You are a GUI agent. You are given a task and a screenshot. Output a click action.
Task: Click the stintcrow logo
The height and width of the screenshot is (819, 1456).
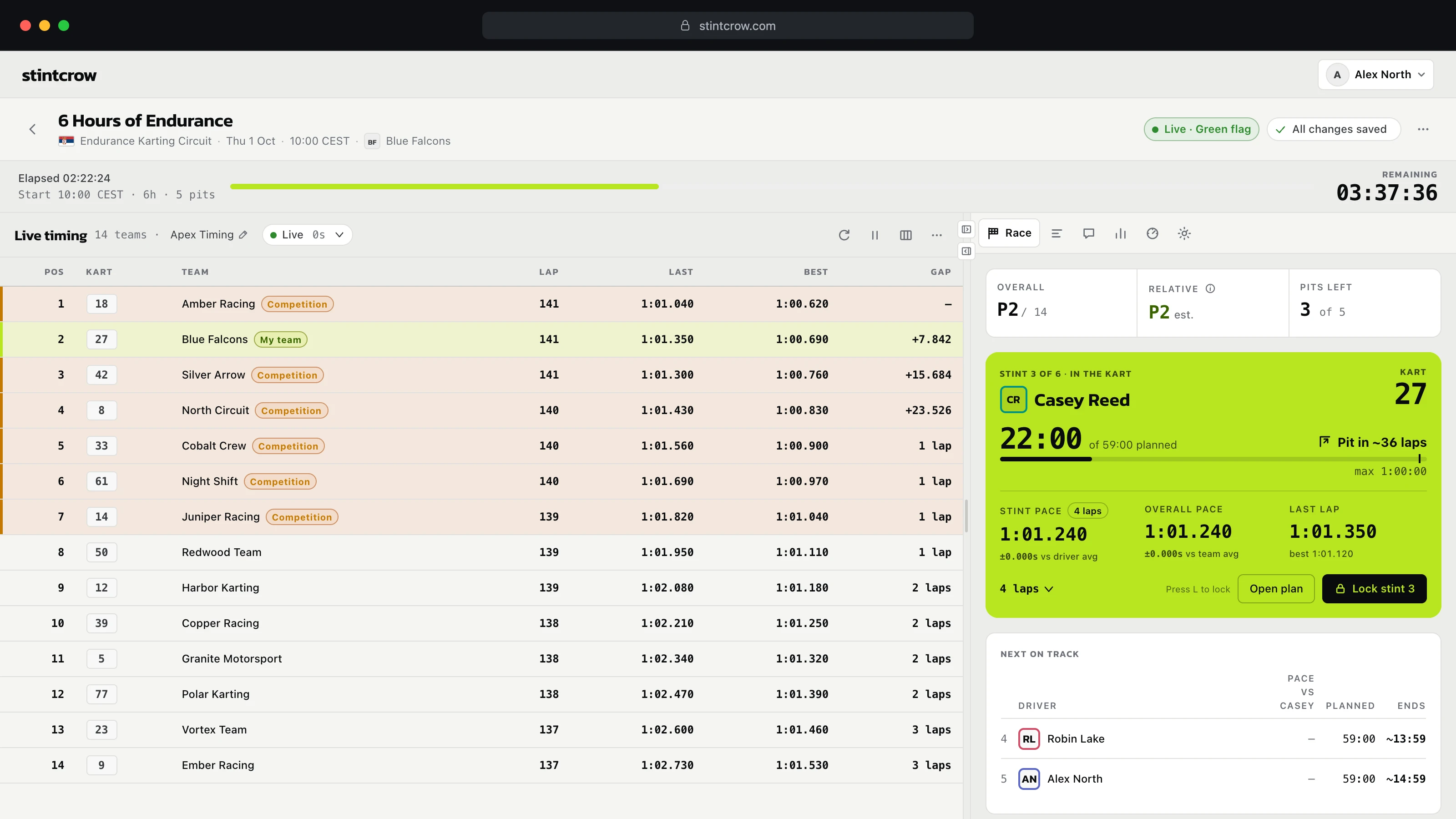[x=59, y=75]
